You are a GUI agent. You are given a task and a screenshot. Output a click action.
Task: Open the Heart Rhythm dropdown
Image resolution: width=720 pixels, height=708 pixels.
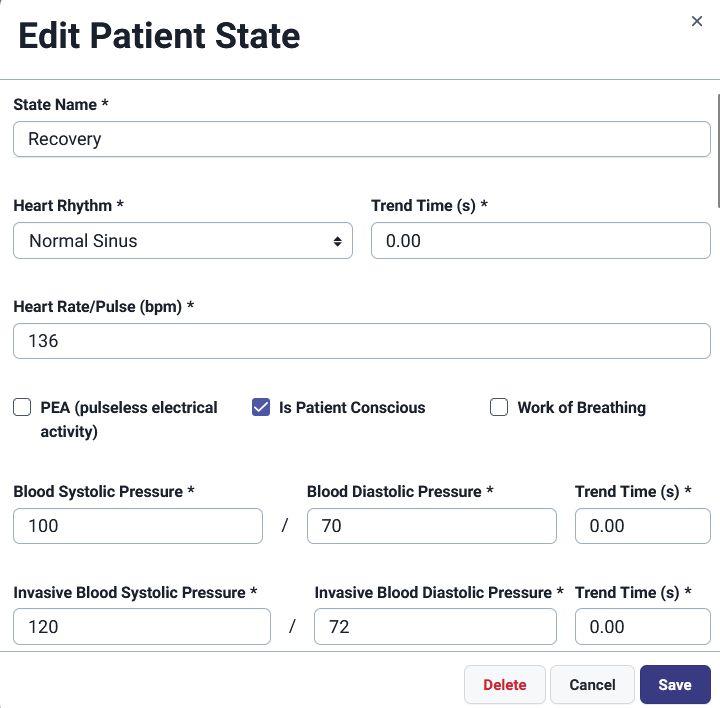pos(182,241)
